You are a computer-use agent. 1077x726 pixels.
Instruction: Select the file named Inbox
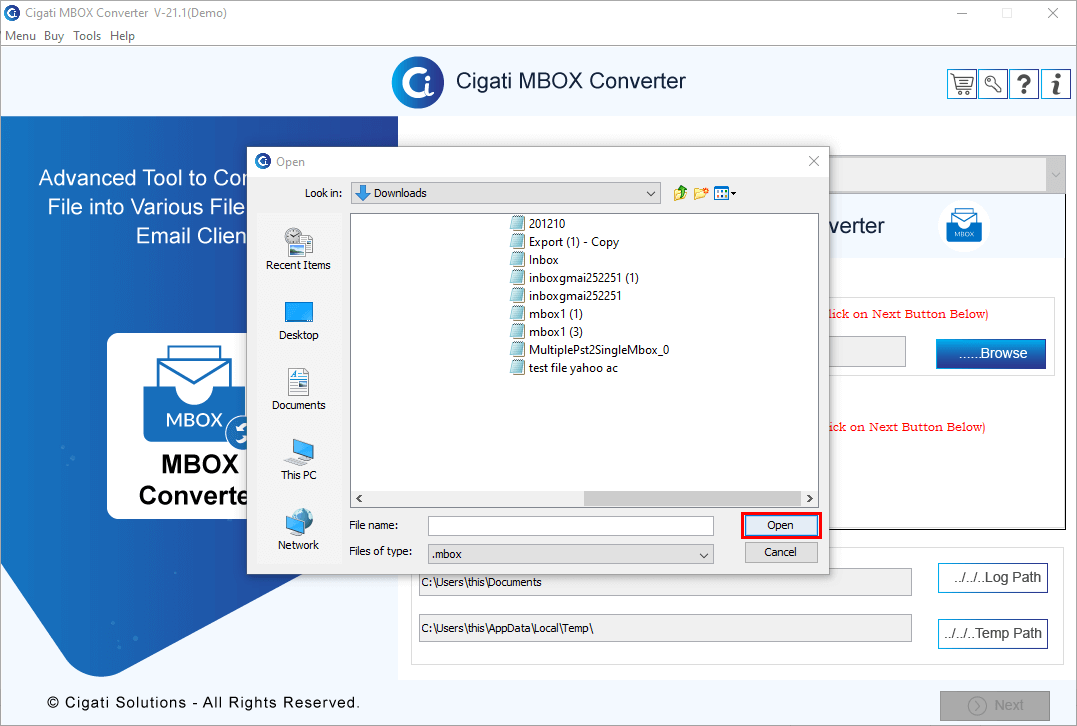coord(543,260)
